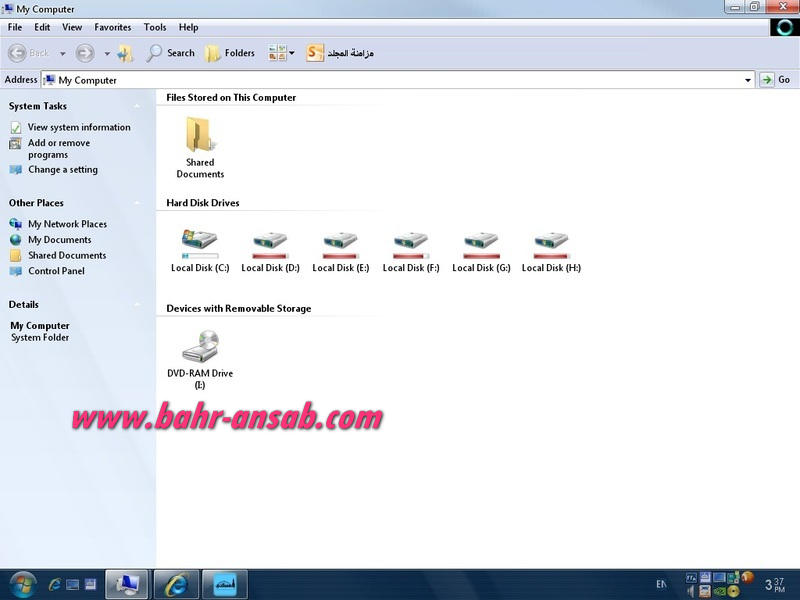Select the DVD-RAM Drive icon
Viewport: 800px width, 600px height.
point(200,359)
